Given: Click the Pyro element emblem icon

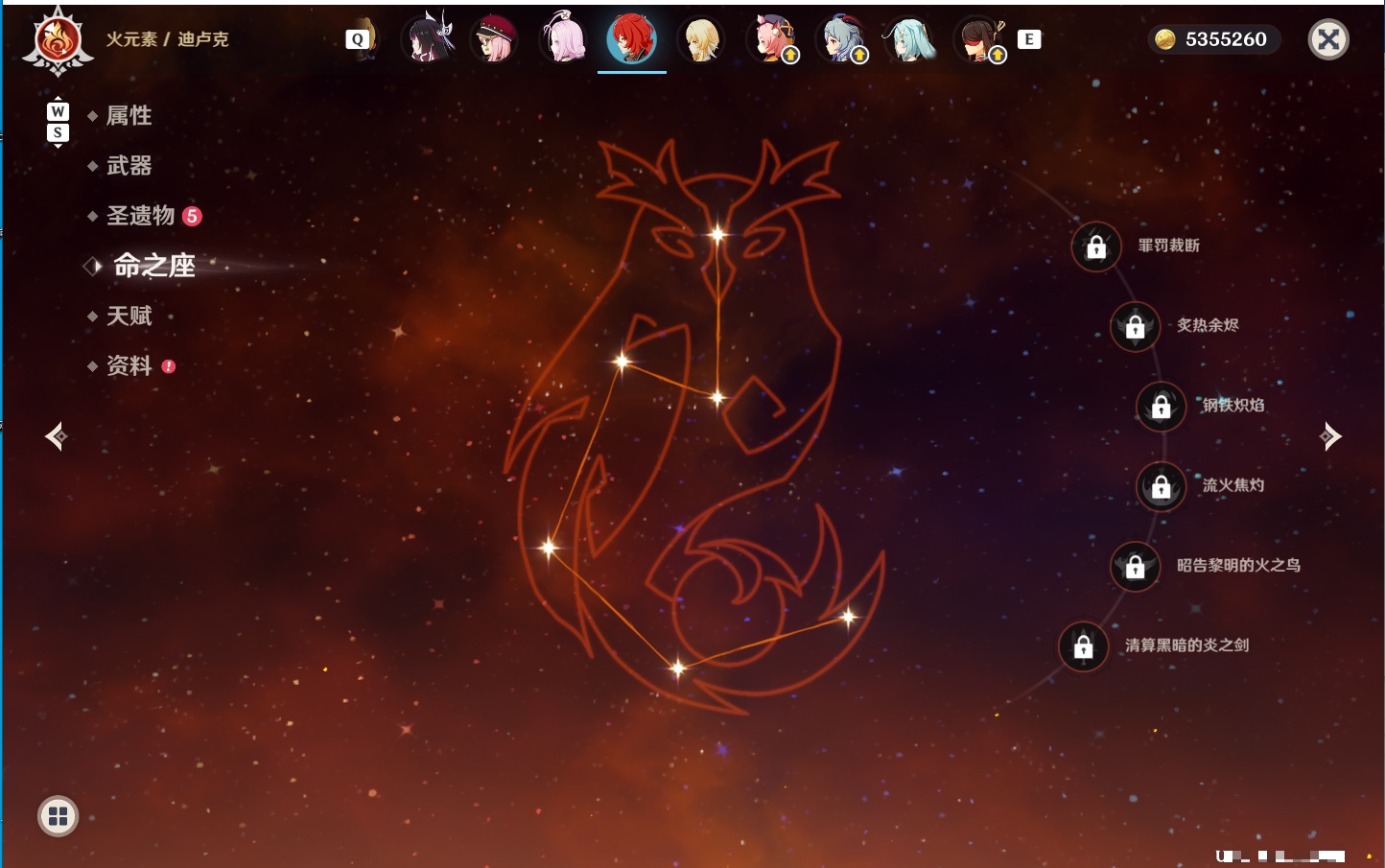Looking at the screenshot, I should (x=58, y=41).
